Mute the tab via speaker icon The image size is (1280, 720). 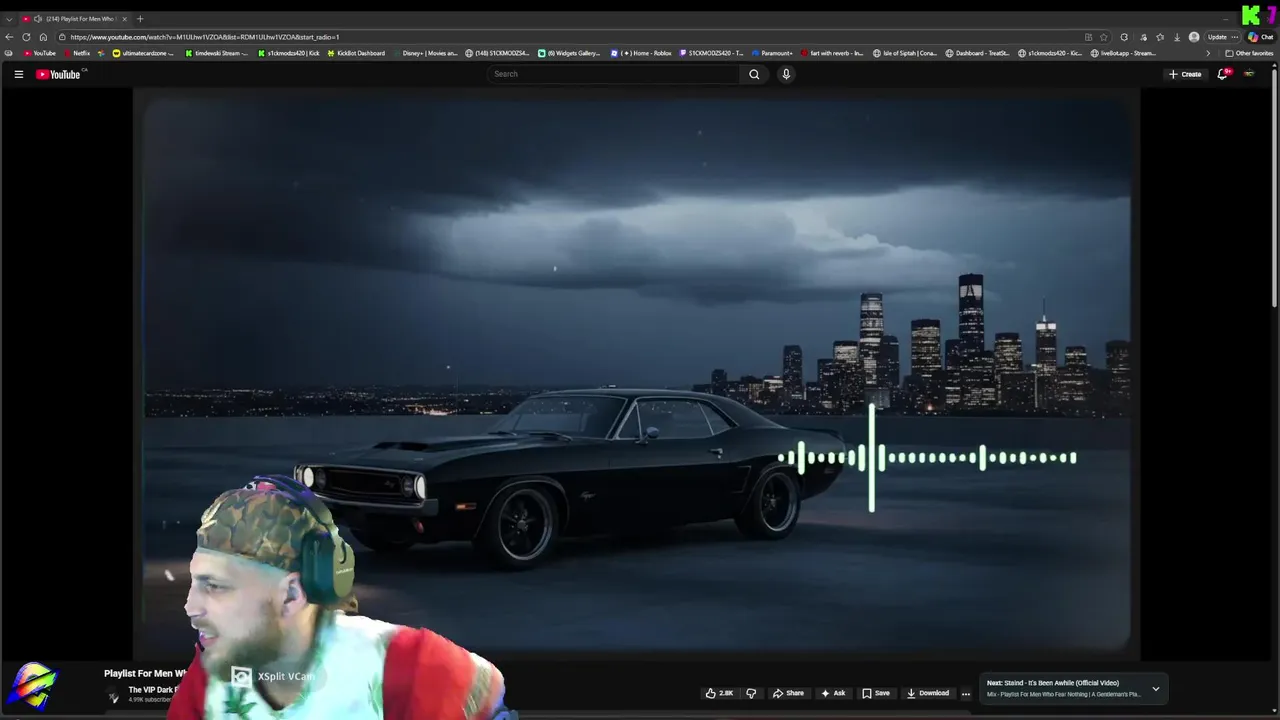coord(38,19)
